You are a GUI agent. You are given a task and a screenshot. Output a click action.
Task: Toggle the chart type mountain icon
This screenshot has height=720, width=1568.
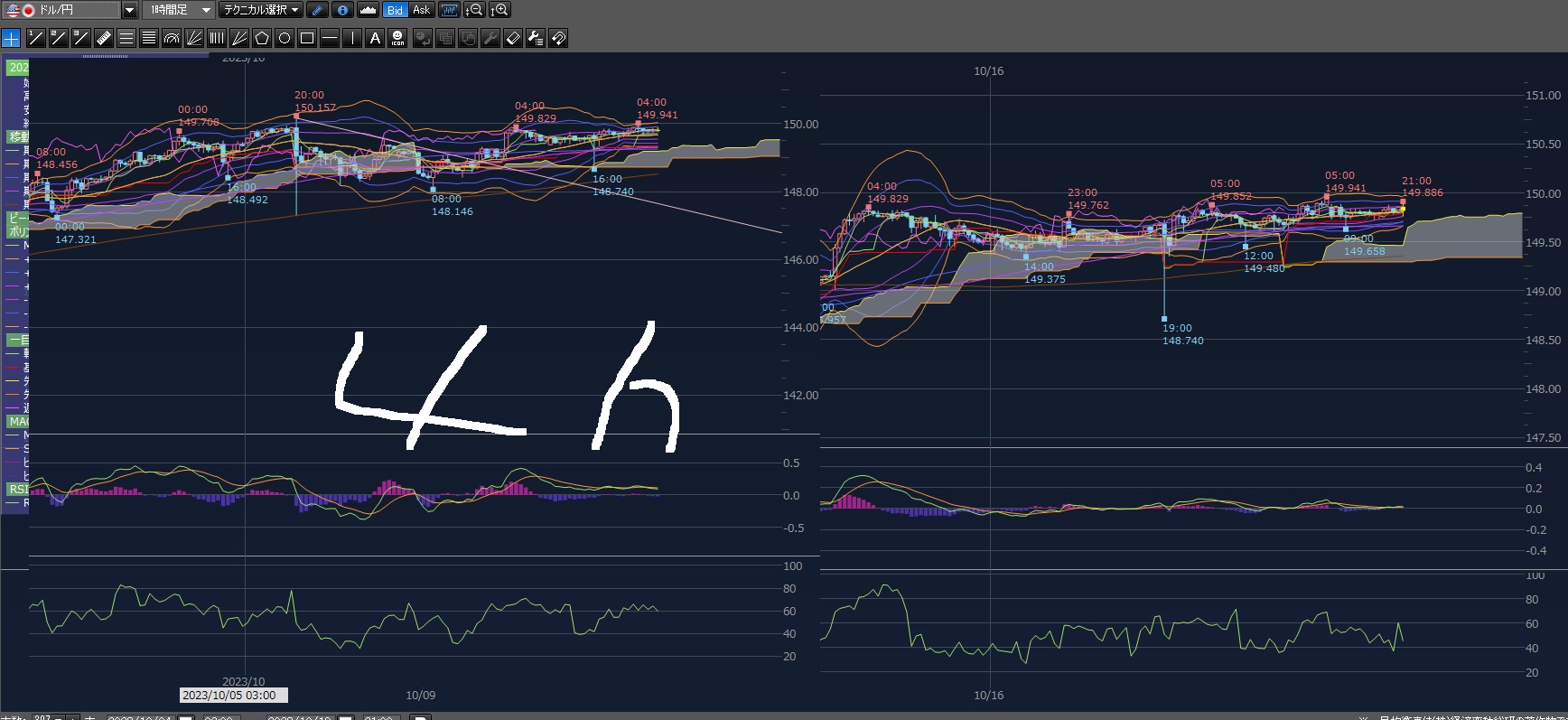368,10
